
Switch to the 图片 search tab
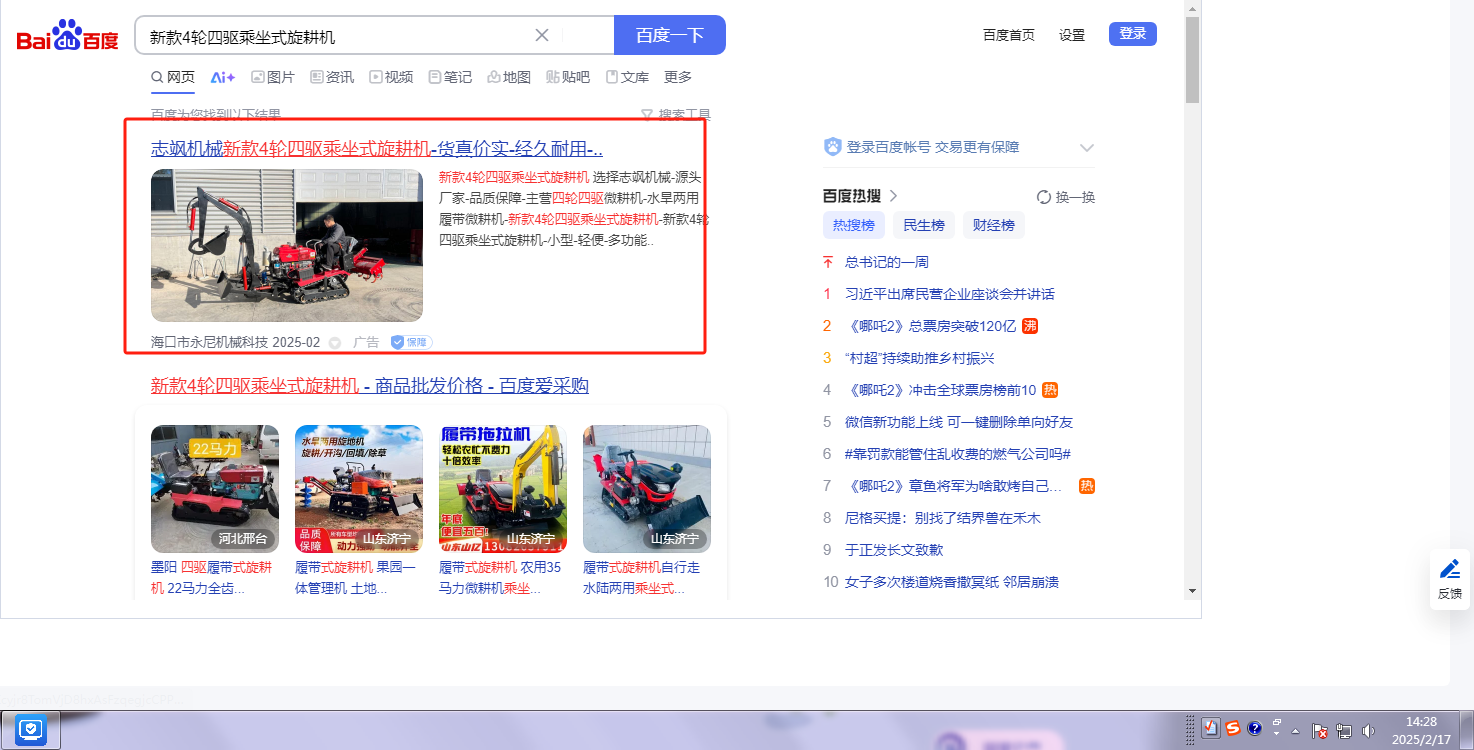272,77
